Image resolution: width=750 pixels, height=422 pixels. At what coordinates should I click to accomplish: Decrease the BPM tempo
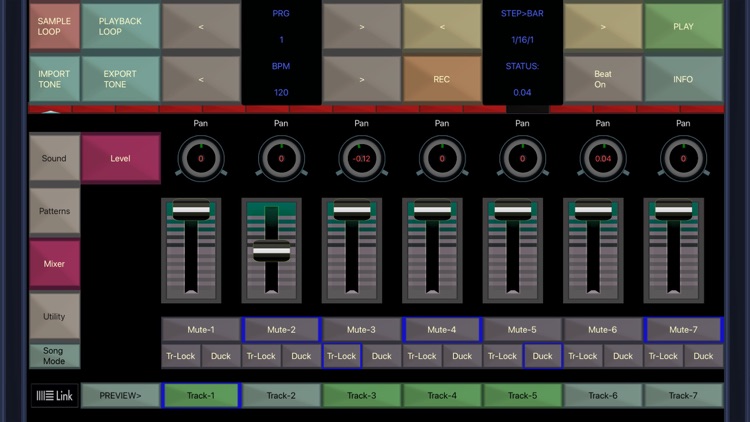point(201,79)
